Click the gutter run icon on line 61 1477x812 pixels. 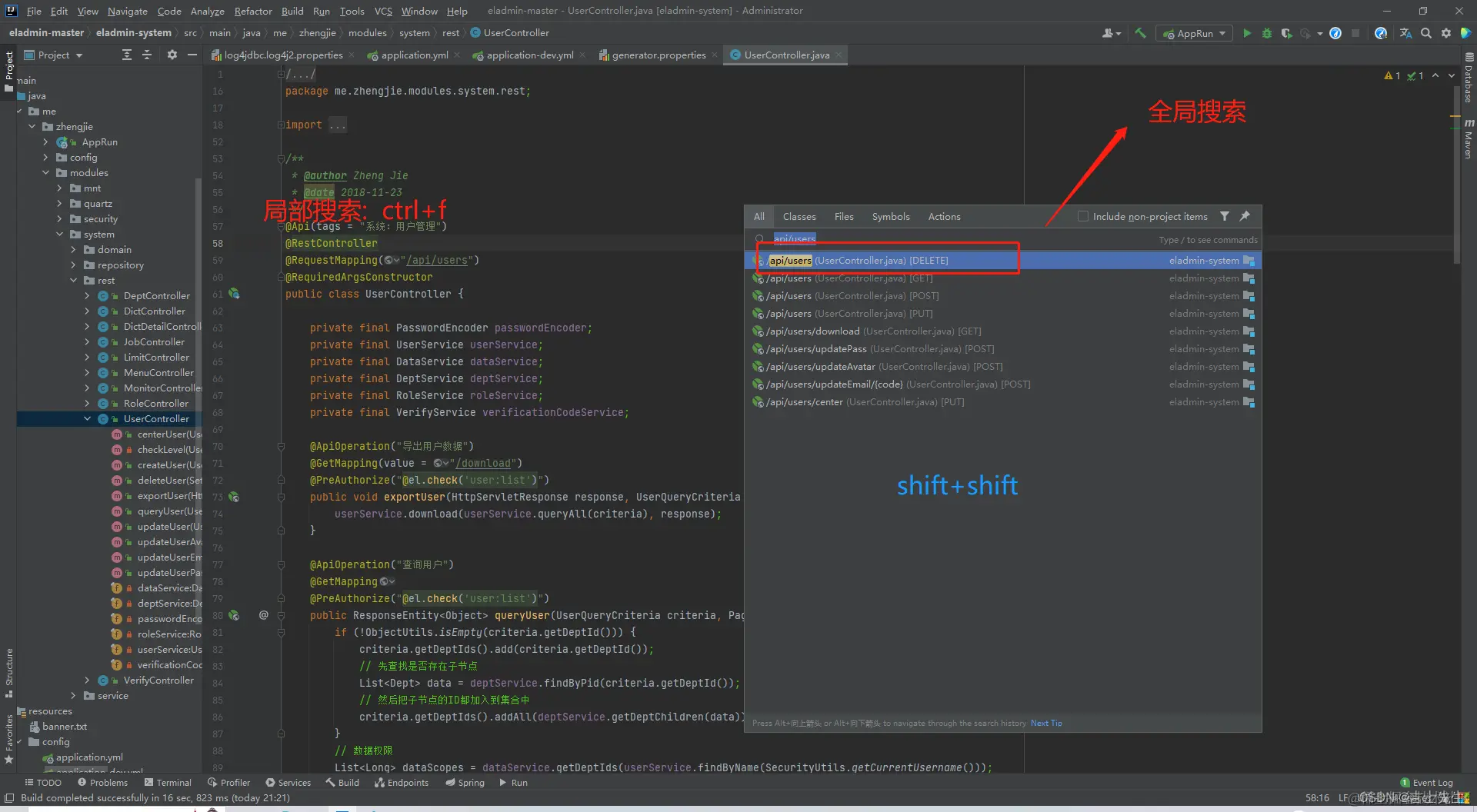point(234,294)
